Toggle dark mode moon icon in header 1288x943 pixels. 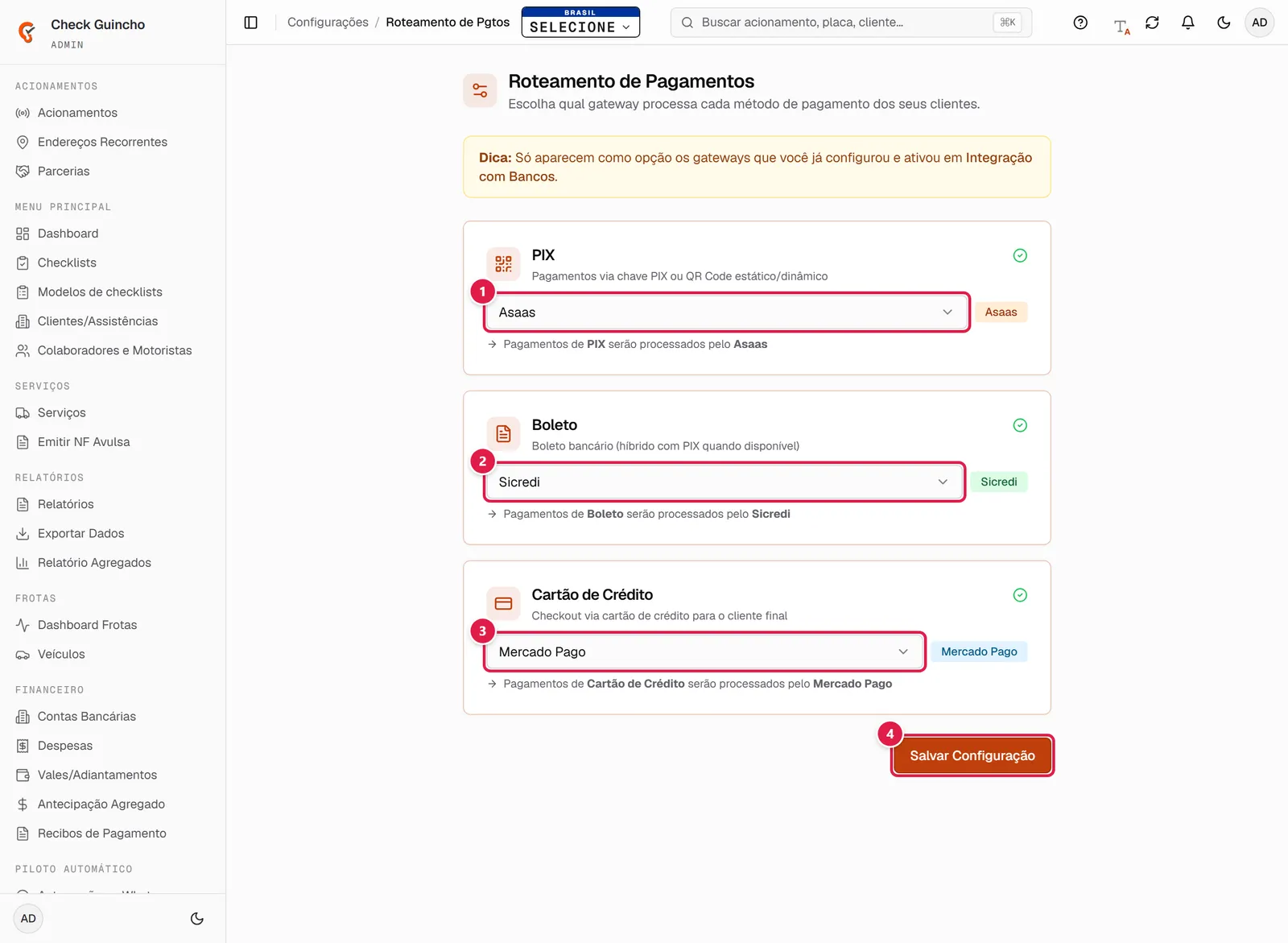1224,23
